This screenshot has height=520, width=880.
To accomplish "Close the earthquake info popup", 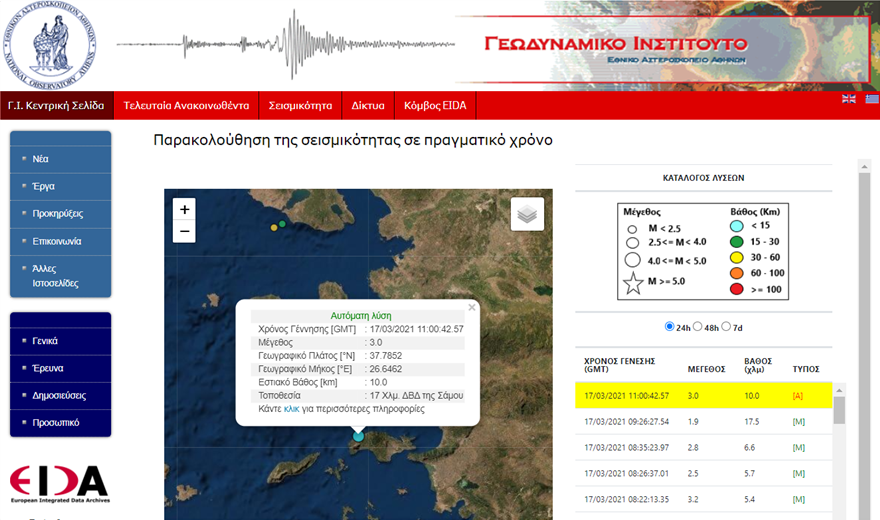I will click(472, 309).
